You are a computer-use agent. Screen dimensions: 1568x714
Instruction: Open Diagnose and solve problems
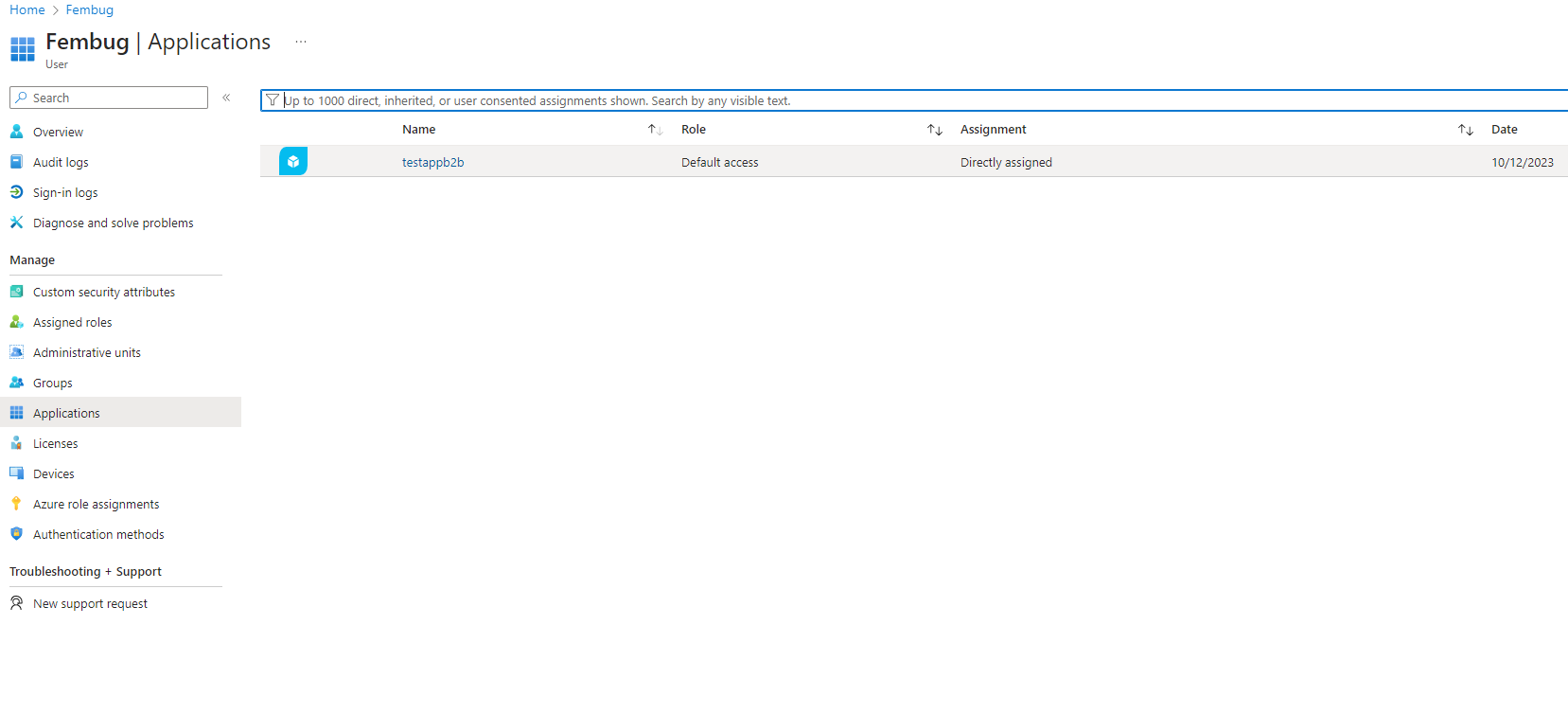pyautogui.click(x=113, y=223)
